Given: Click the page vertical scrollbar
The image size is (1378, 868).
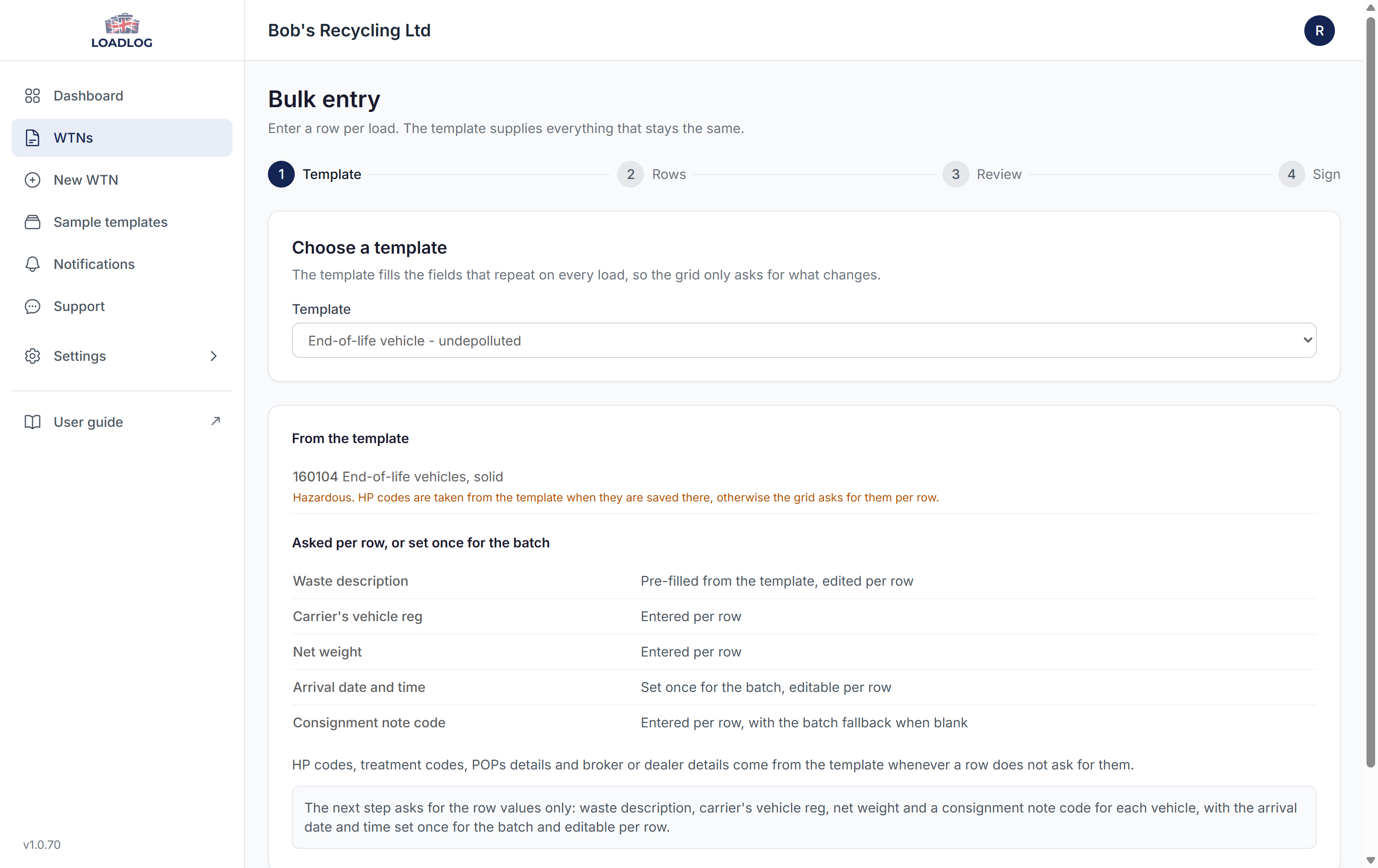Looking at the screenshot, I should [x=1370, y=392].
